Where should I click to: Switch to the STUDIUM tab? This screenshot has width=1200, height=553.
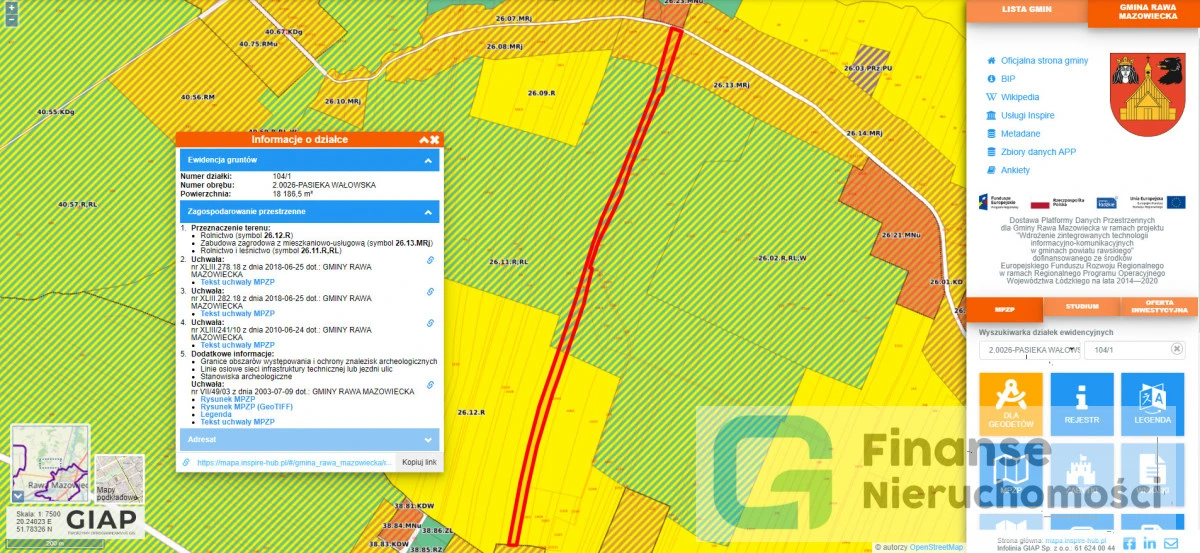(1082, 307)
